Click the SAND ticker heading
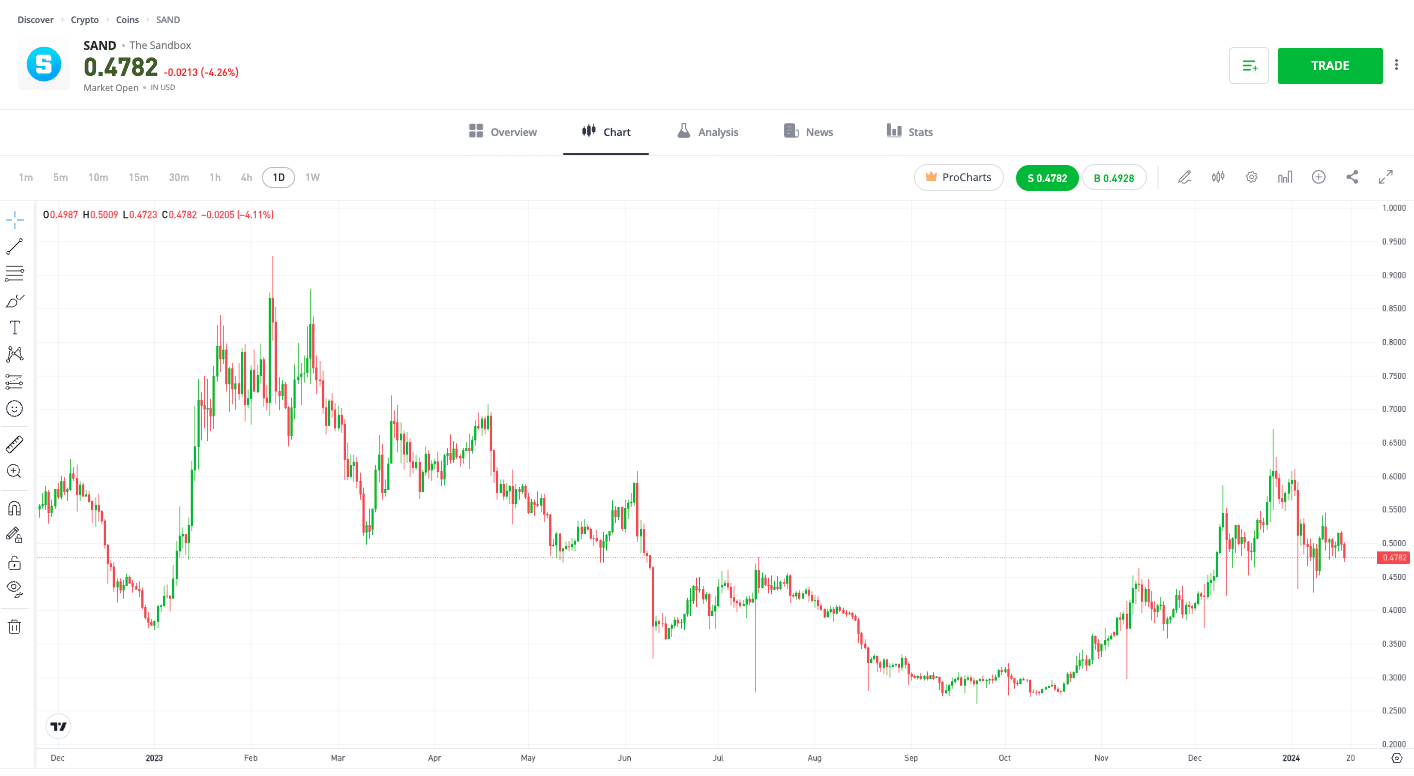This screenshot has height=776, width=1414. (x=100, y=46)
